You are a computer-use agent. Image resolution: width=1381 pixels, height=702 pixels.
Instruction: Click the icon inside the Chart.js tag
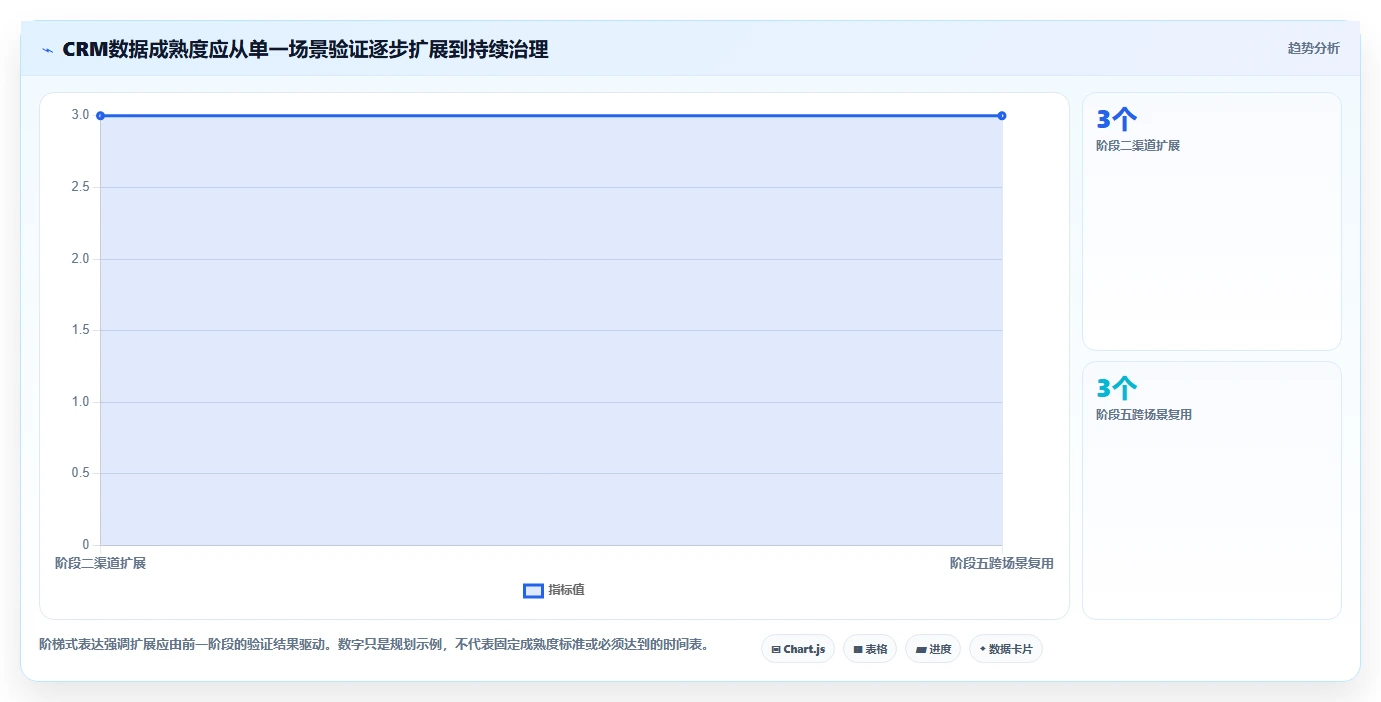click(776, 650)
